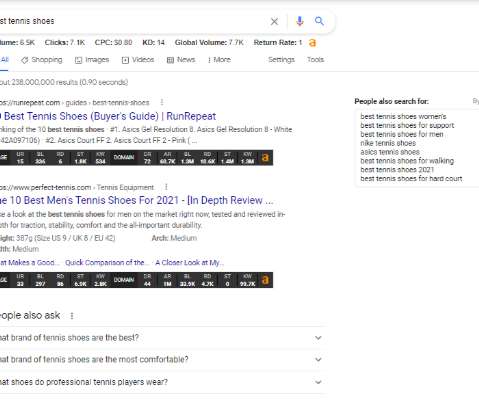Click the Return Rate metric
The width and height of the screenshot is (479, 400).
pyautogui.click(x=278, y=43)
